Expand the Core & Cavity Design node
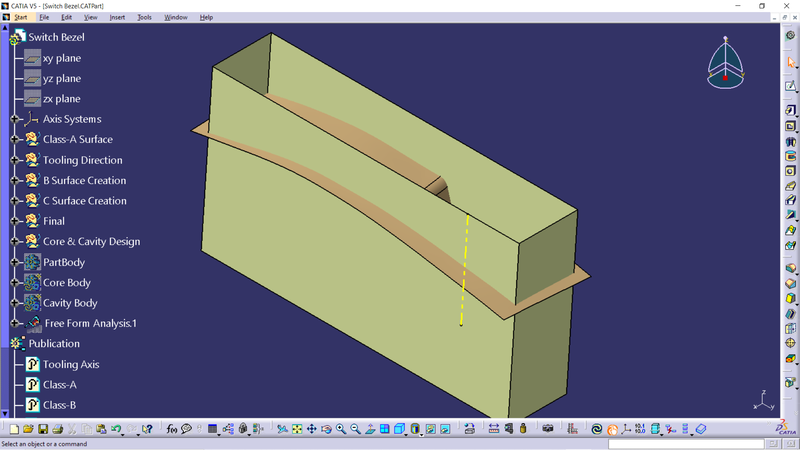 click(x=15, y=241)
